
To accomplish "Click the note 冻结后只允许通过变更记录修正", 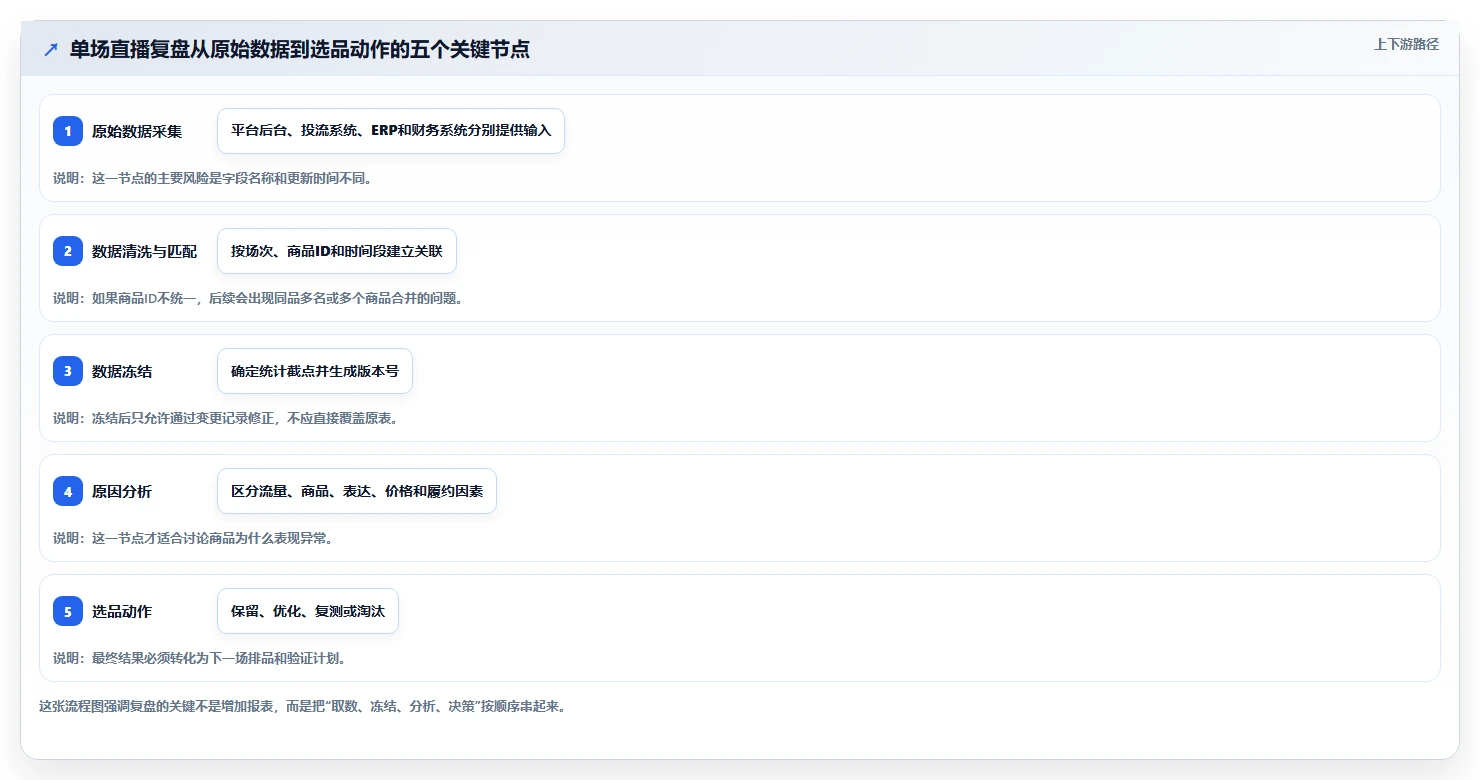I will (226, 418).
